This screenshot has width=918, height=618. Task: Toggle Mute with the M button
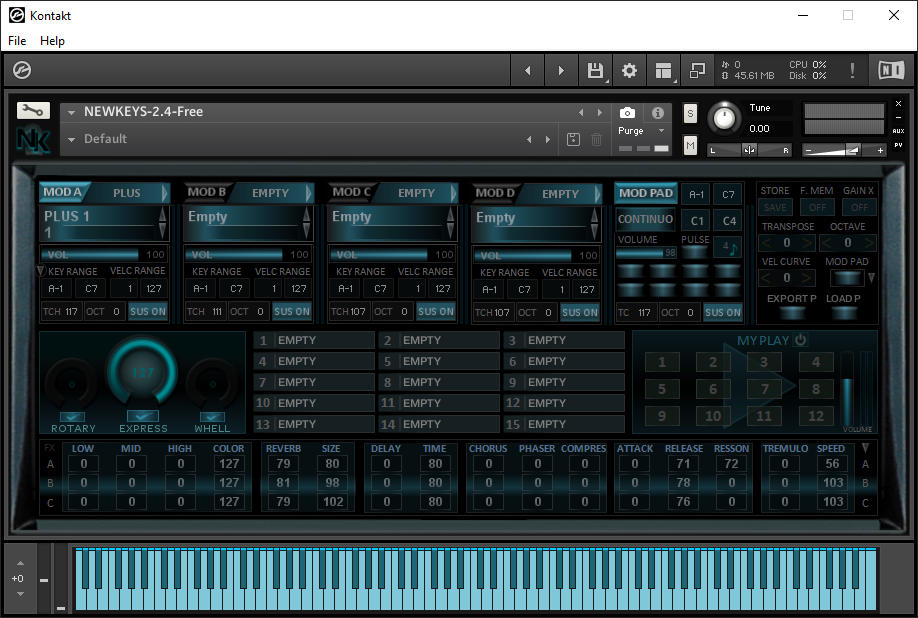[x=690, y=145]
